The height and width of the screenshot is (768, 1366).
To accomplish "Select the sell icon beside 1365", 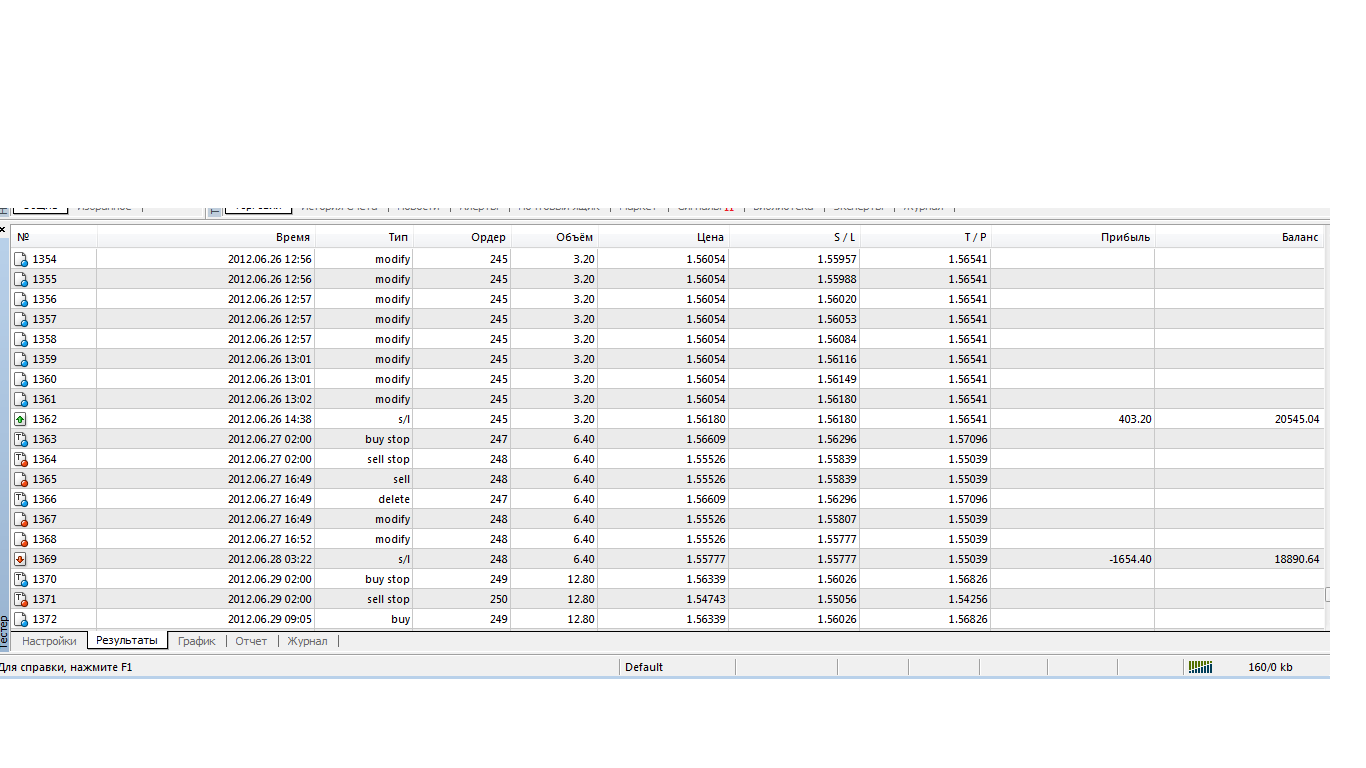I will (20, 479).
